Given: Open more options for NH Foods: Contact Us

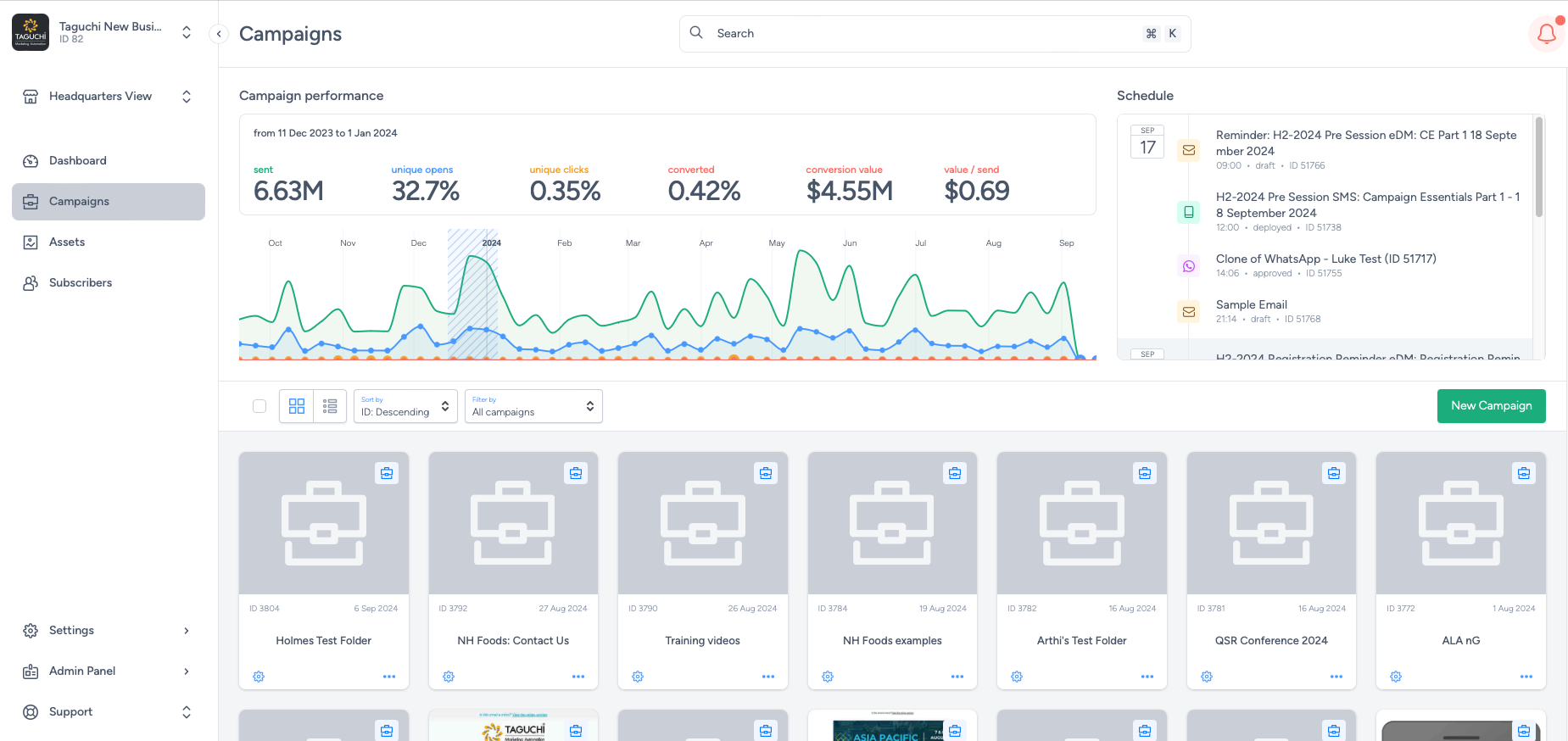Looking at the screenshot, I should [578, 677].
